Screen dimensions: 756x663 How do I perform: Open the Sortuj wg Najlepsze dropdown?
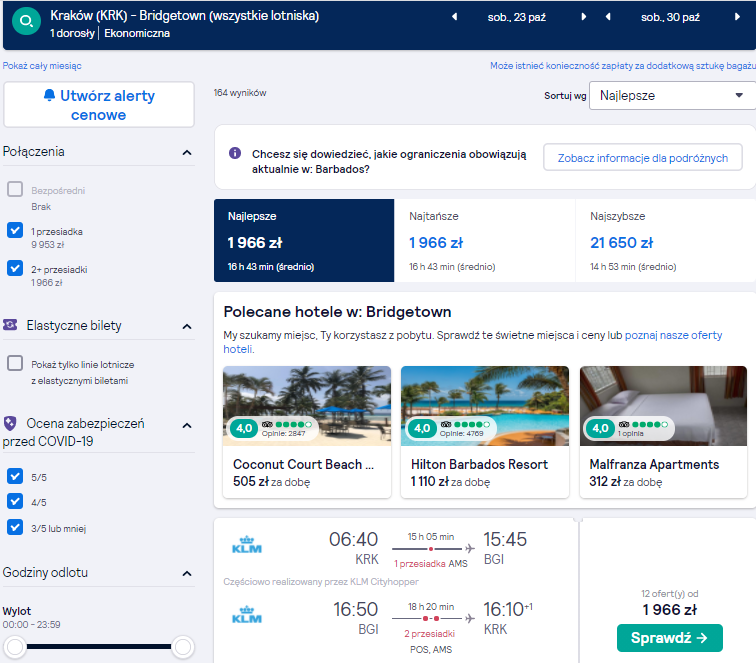[x=672, y=95]
